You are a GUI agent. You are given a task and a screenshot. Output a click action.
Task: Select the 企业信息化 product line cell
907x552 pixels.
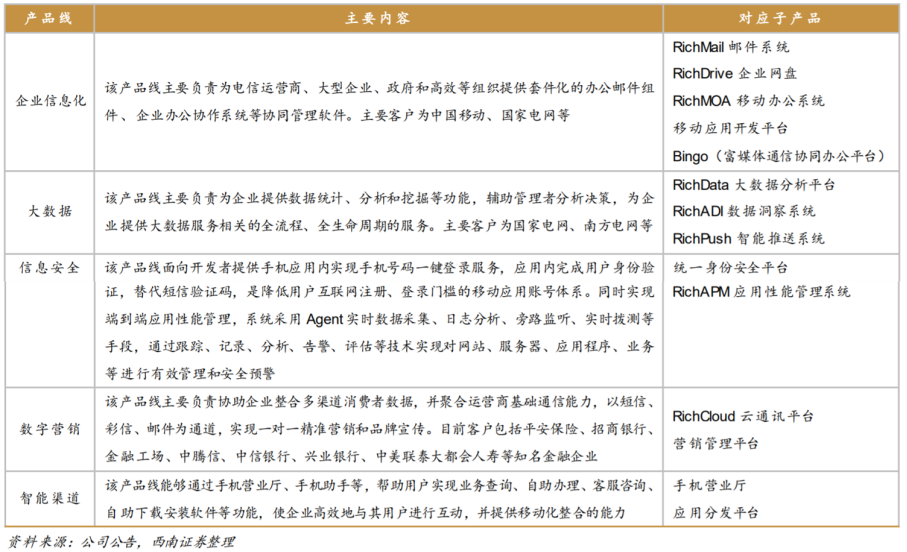tap(50, 101)
